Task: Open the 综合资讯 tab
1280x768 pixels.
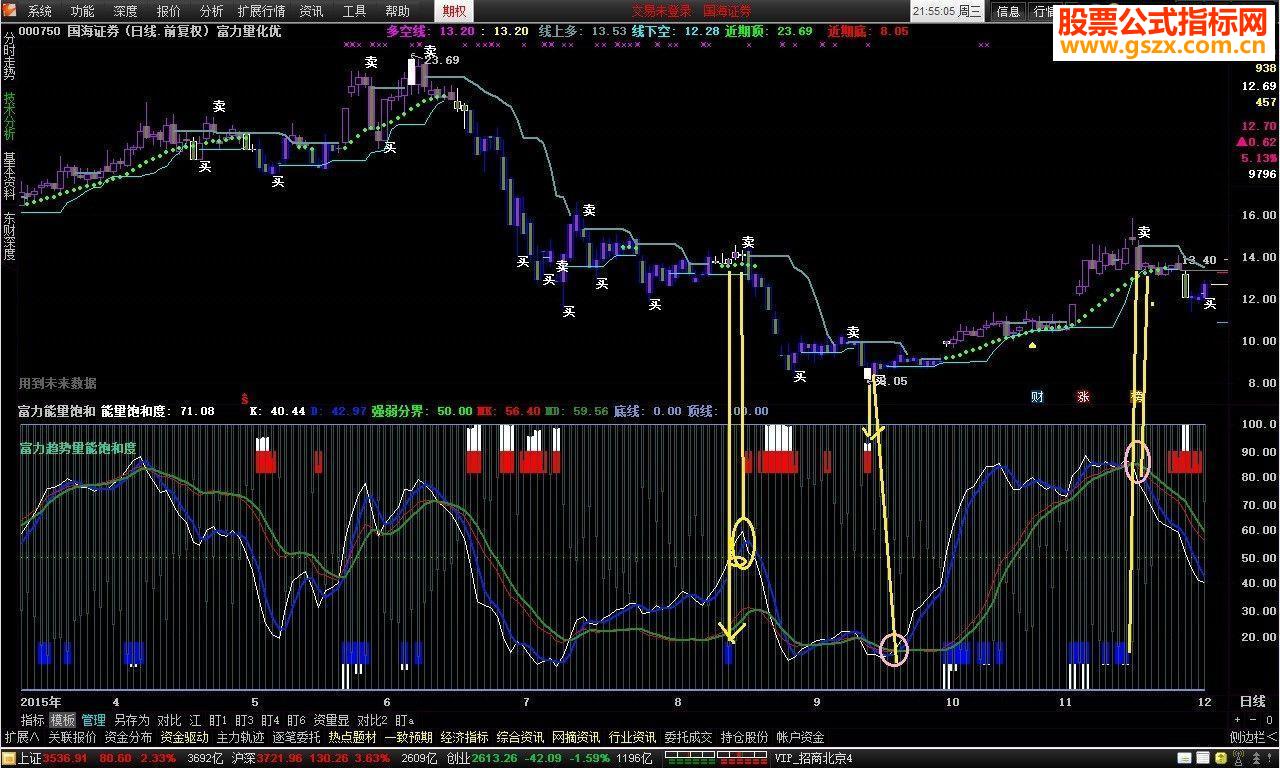Action: click(520, 737)
